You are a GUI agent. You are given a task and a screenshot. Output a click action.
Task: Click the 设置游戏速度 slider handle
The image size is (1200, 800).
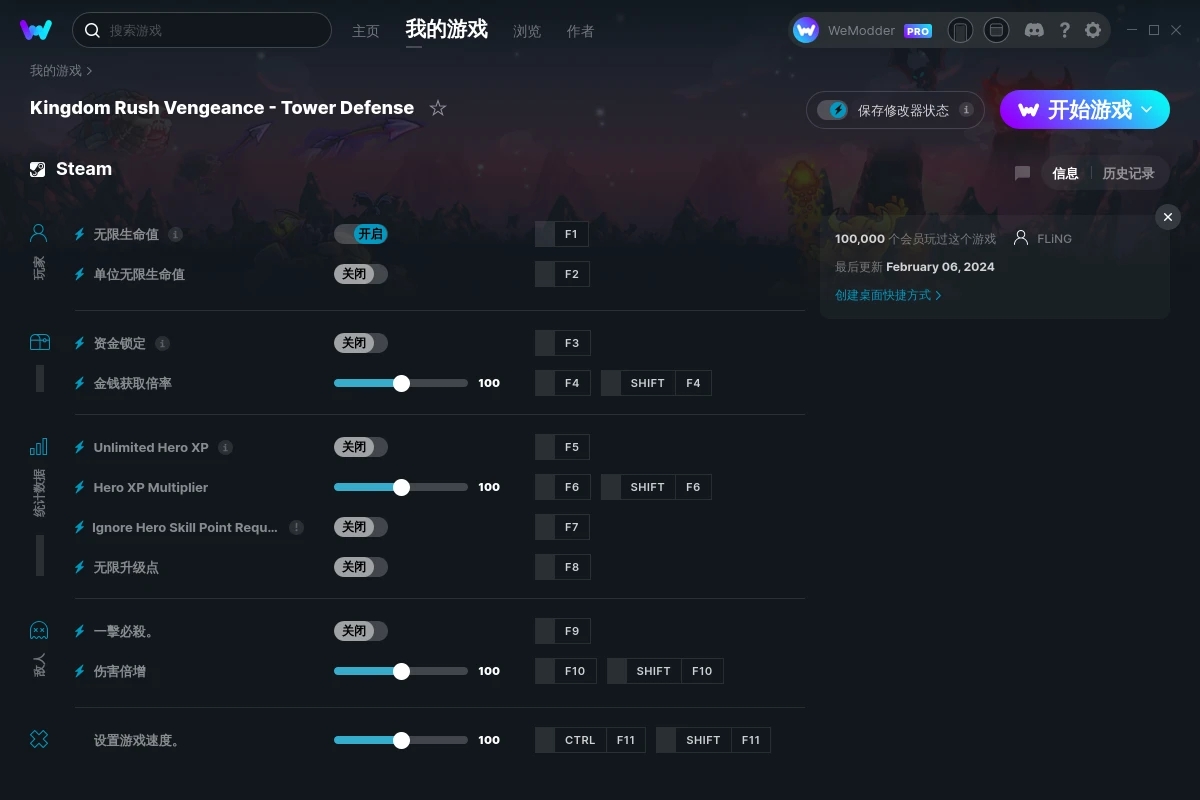point(401,740)
